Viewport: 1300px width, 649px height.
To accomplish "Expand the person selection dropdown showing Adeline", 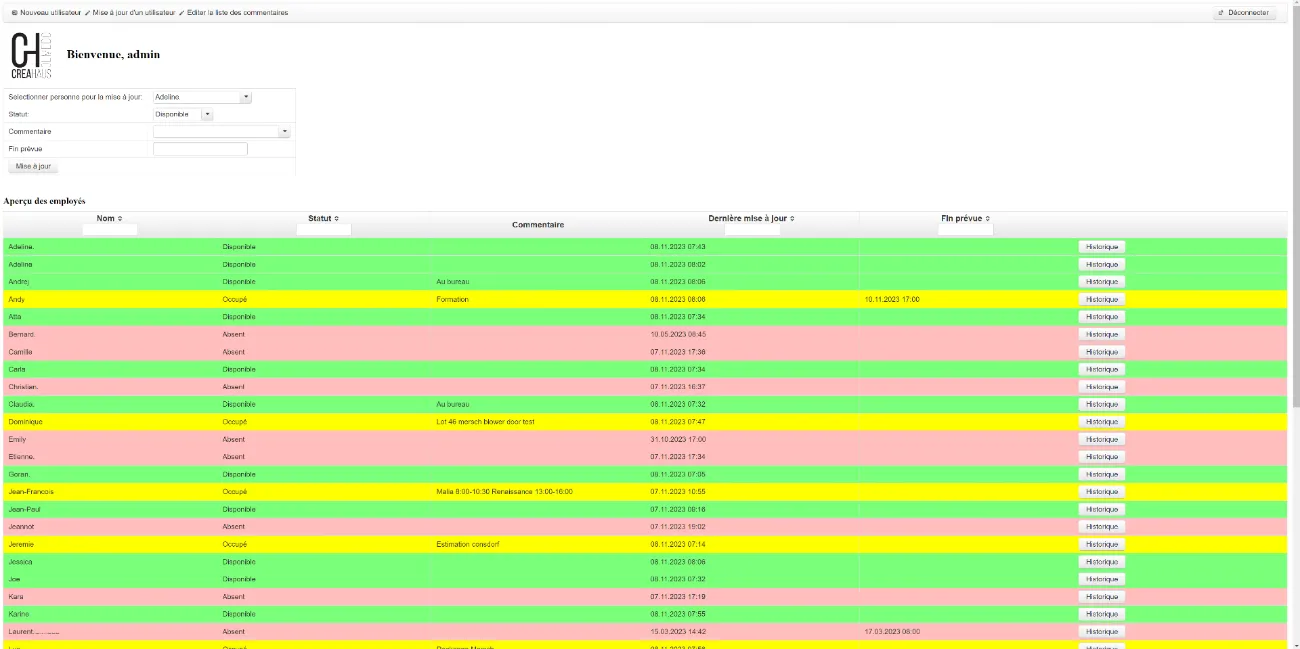I will tap(246, 97).
